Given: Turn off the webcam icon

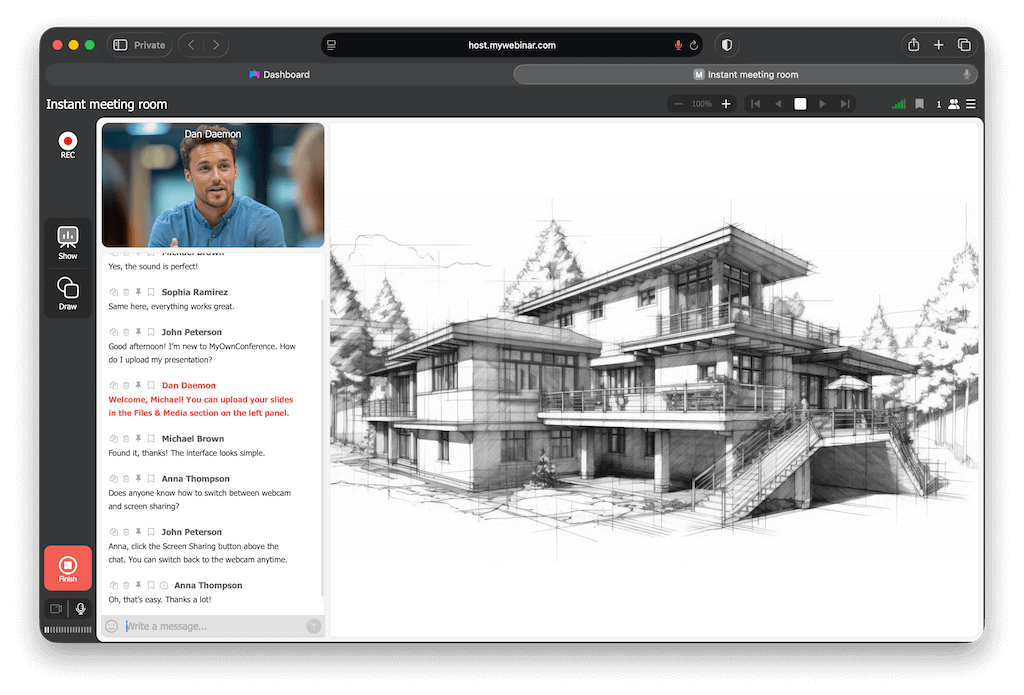Looking at the screenshot, I should pyautogui.click(x=56, y=608).
